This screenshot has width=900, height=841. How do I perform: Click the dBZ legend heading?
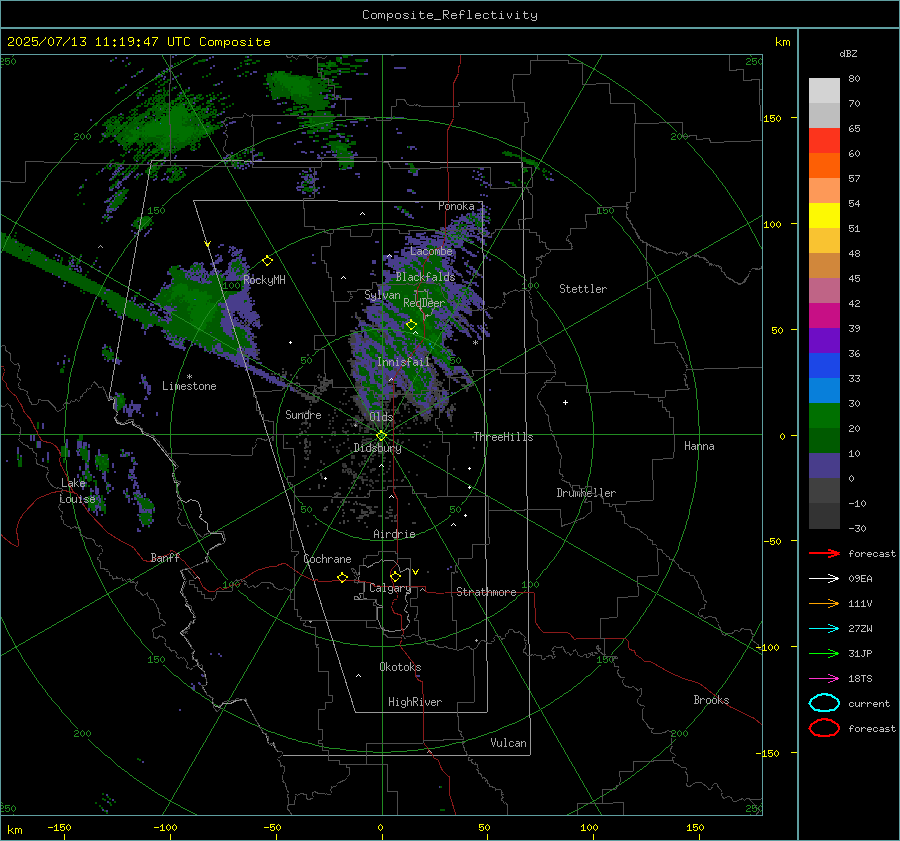tap(848, 54)
